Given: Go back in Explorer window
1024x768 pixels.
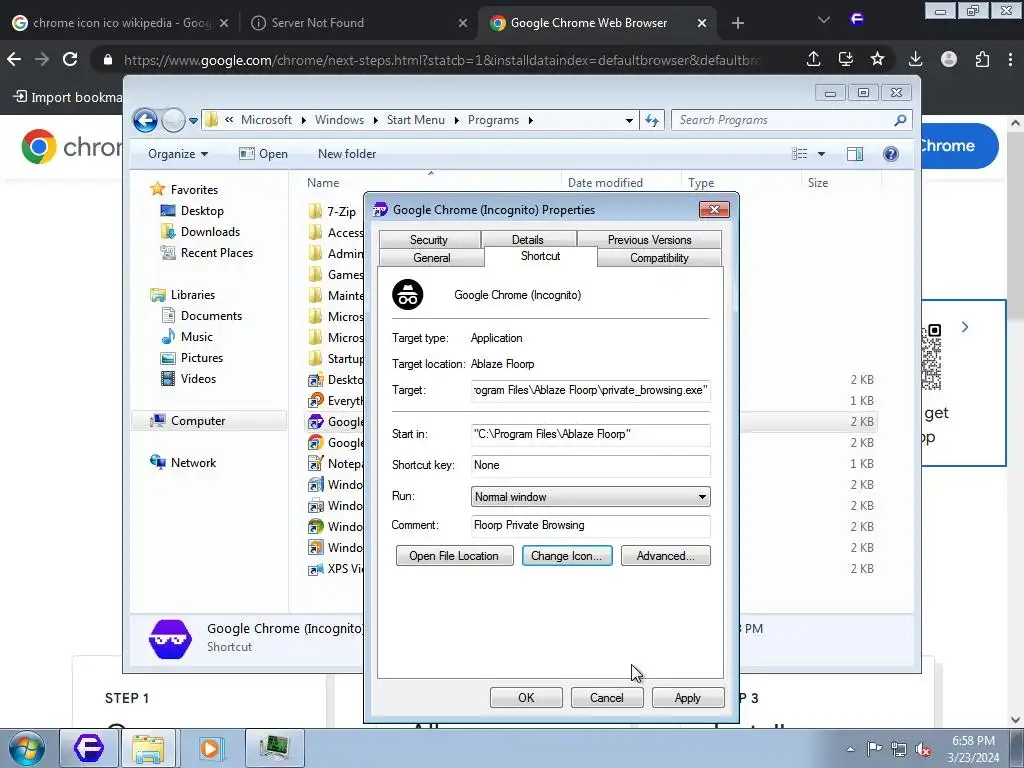Looking at the screenshot, I should [145, 120].
